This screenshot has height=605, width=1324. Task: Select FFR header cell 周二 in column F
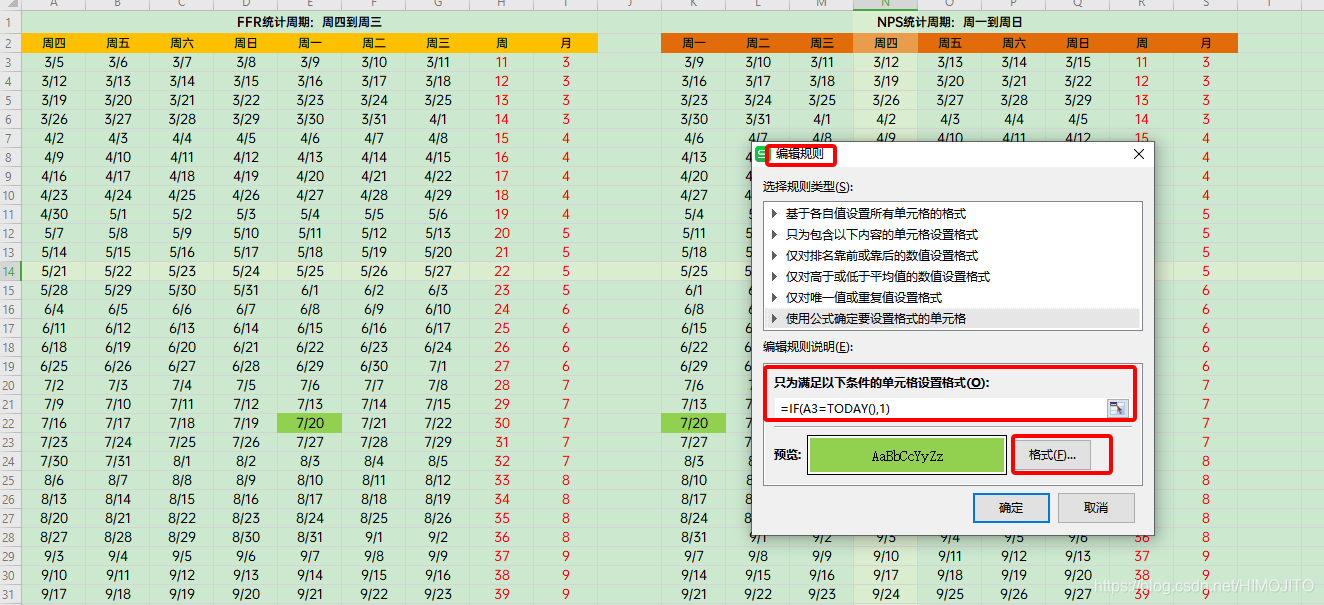(374, 43)
